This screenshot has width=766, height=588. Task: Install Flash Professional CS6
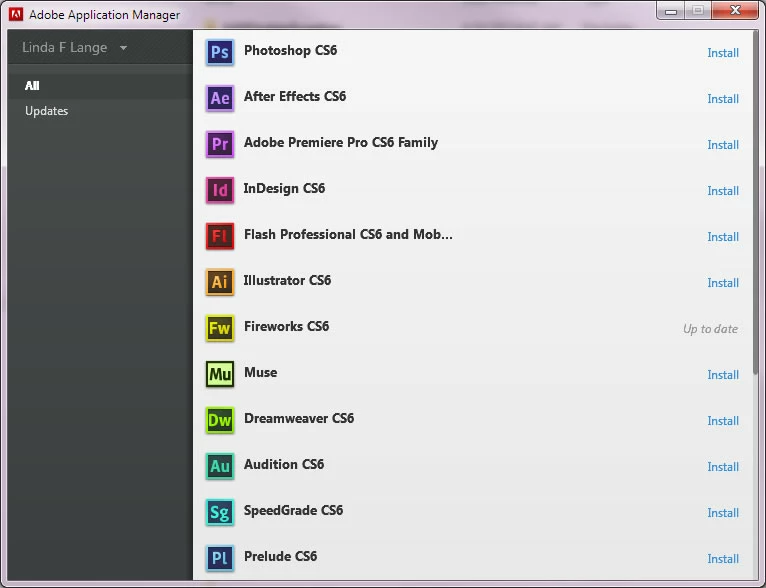point(723,236)
